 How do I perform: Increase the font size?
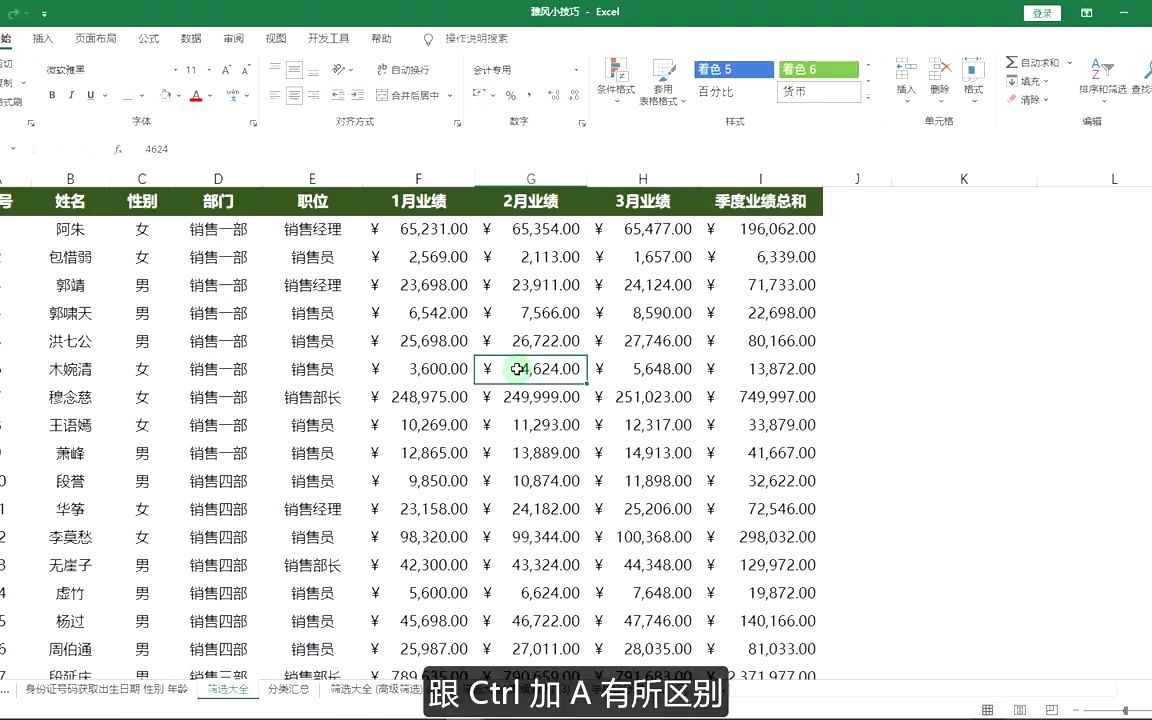226,70
